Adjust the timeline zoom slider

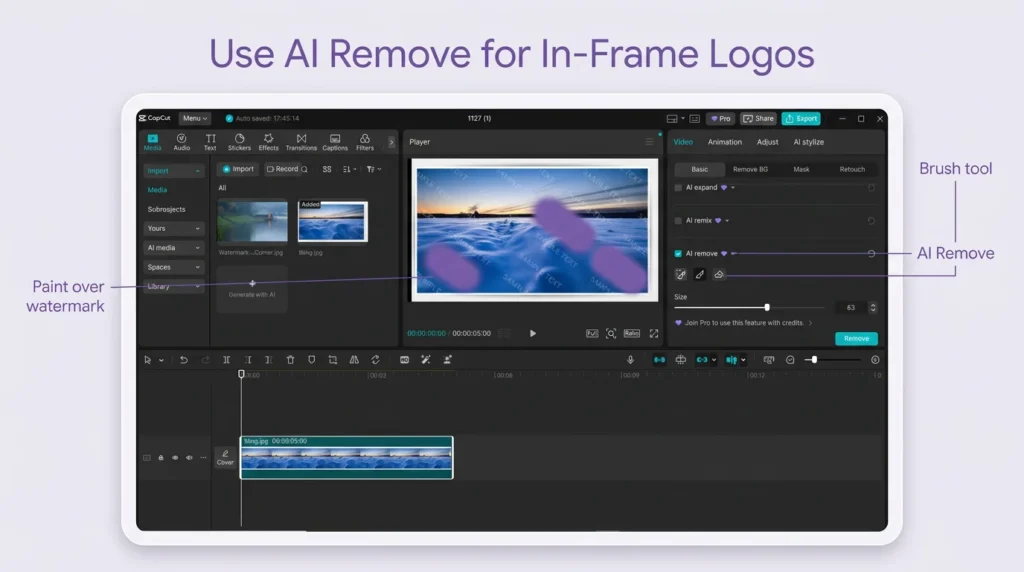[x=833, y=360]
